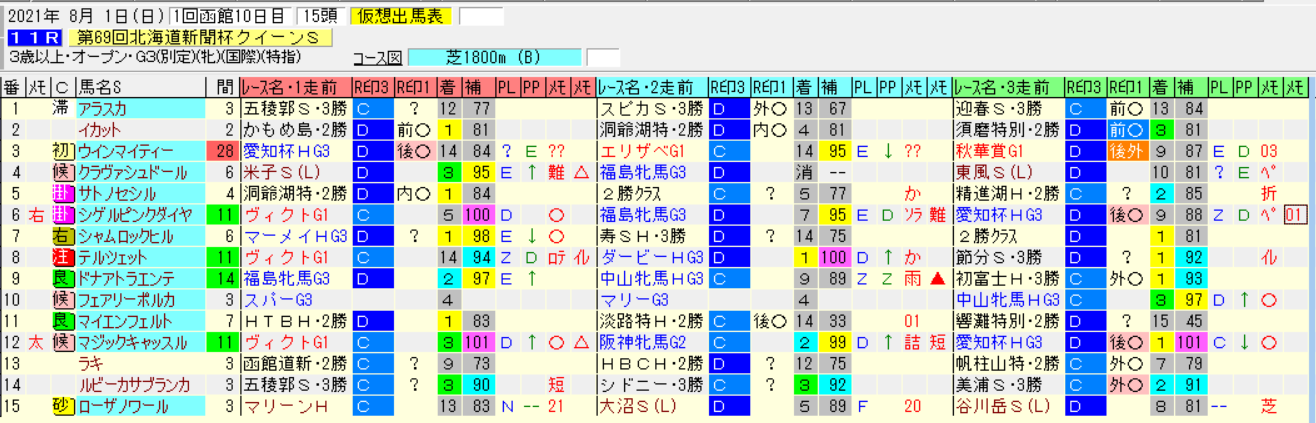Viewport: 1316px width, 423px height.
Task: Click the 良 badge beside マイエンフェルト
Action: click(62, 321)
